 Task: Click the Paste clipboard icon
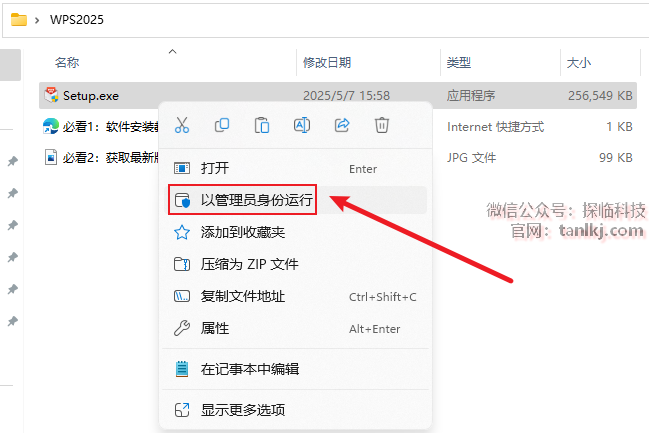click(262, 125)
